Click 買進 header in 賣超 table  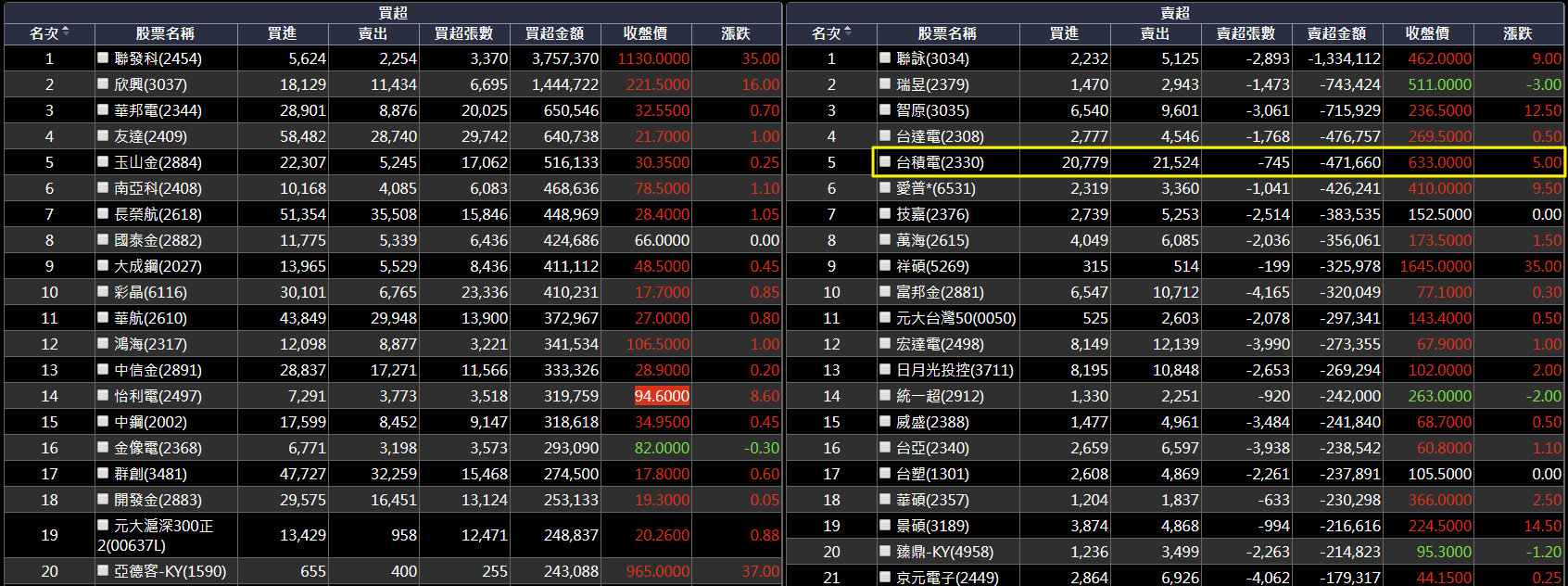1064,33
